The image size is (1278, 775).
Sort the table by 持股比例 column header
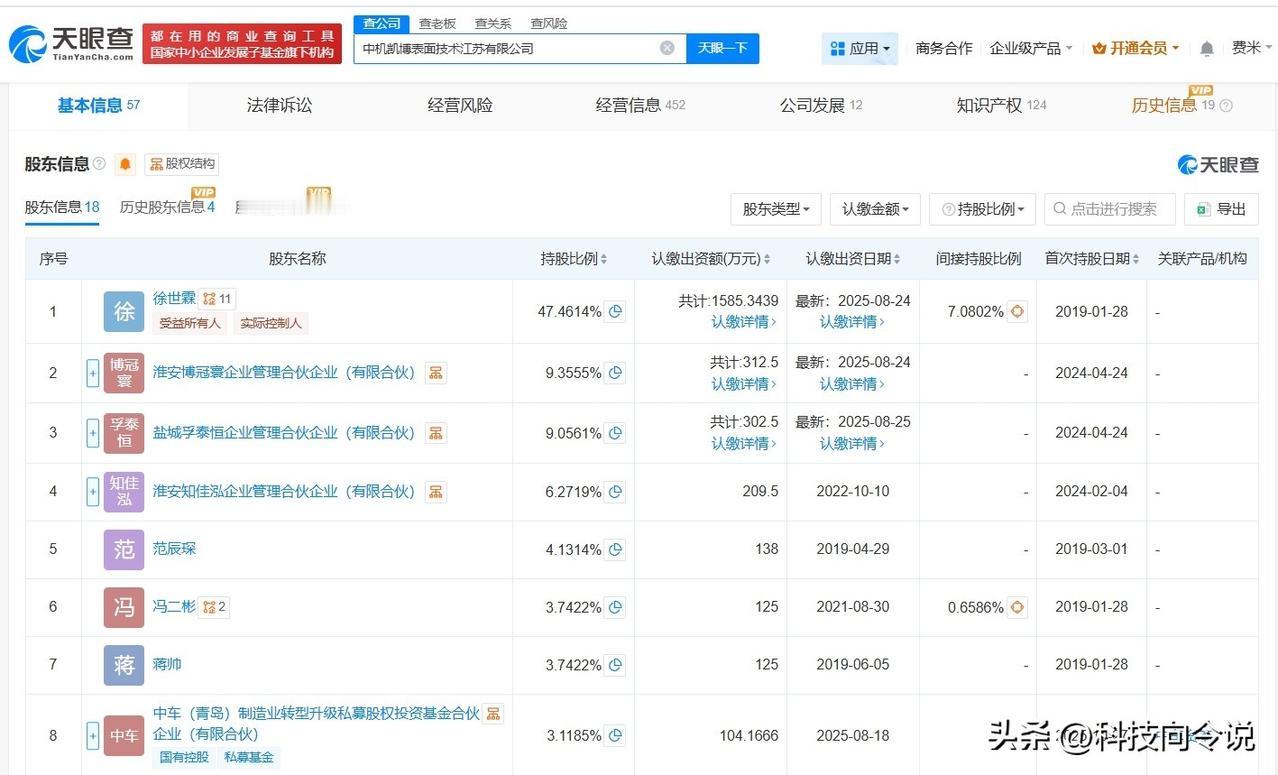coord(574,259)
